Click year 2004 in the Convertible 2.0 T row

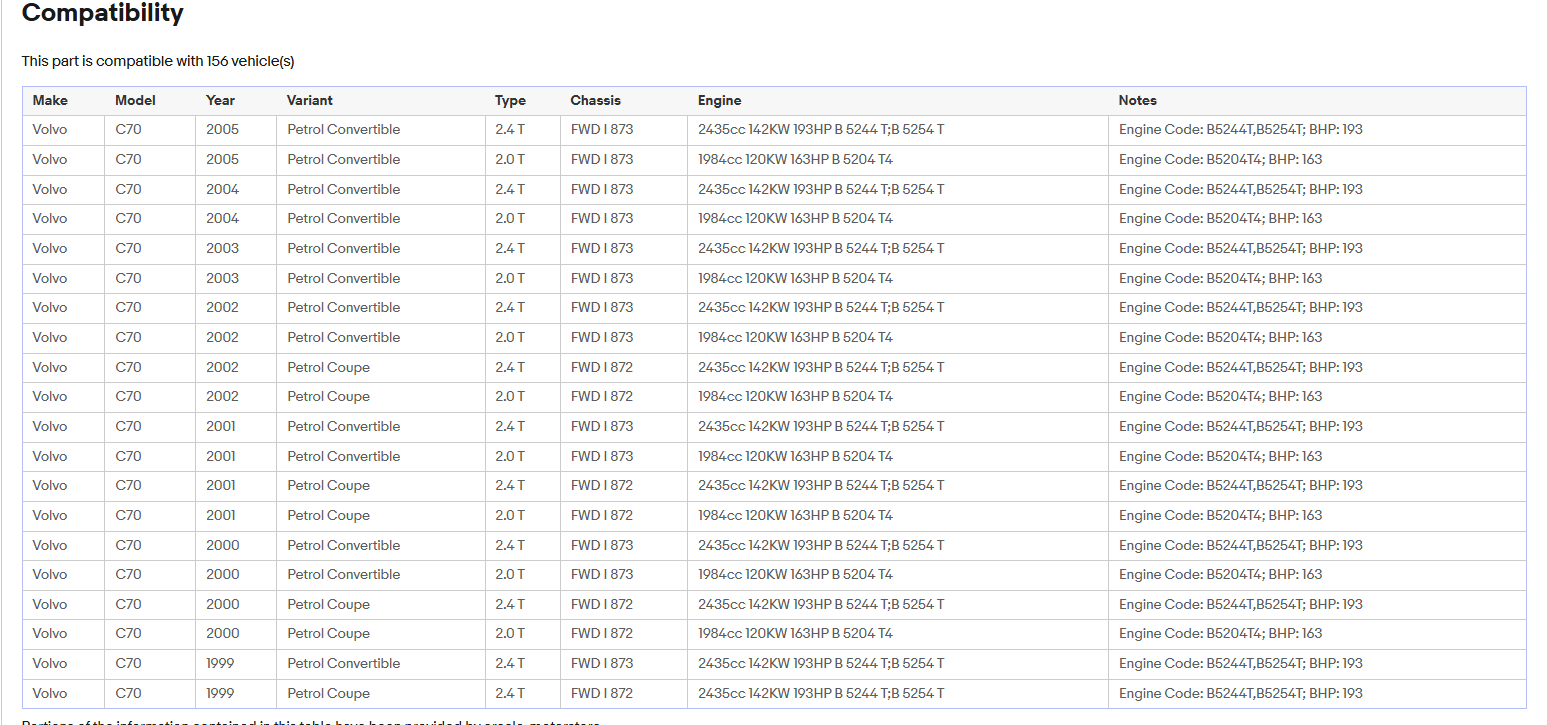(222, 218)
